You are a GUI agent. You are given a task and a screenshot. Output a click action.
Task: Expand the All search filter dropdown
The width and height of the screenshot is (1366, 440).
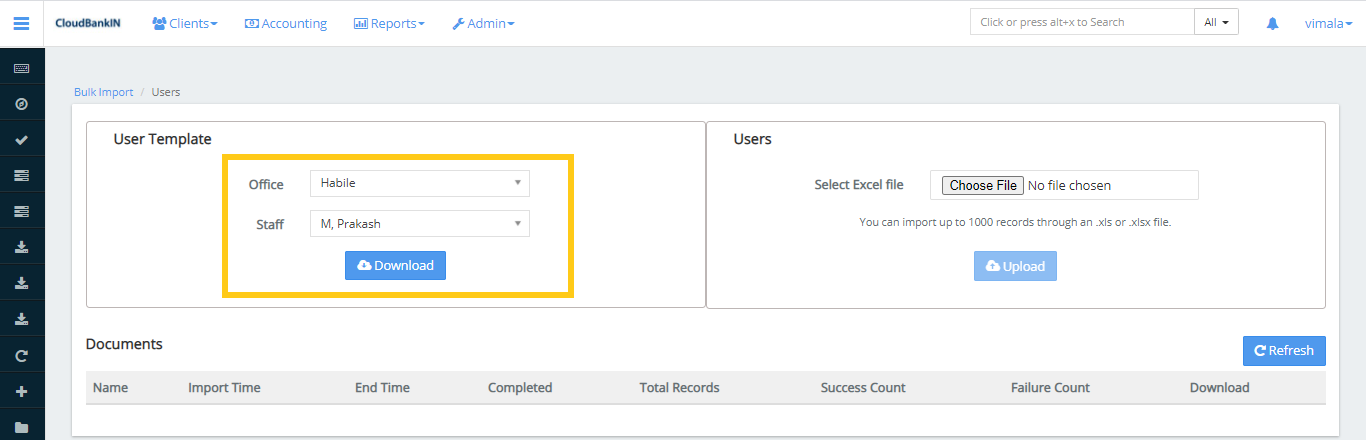tap(1216, 22)
